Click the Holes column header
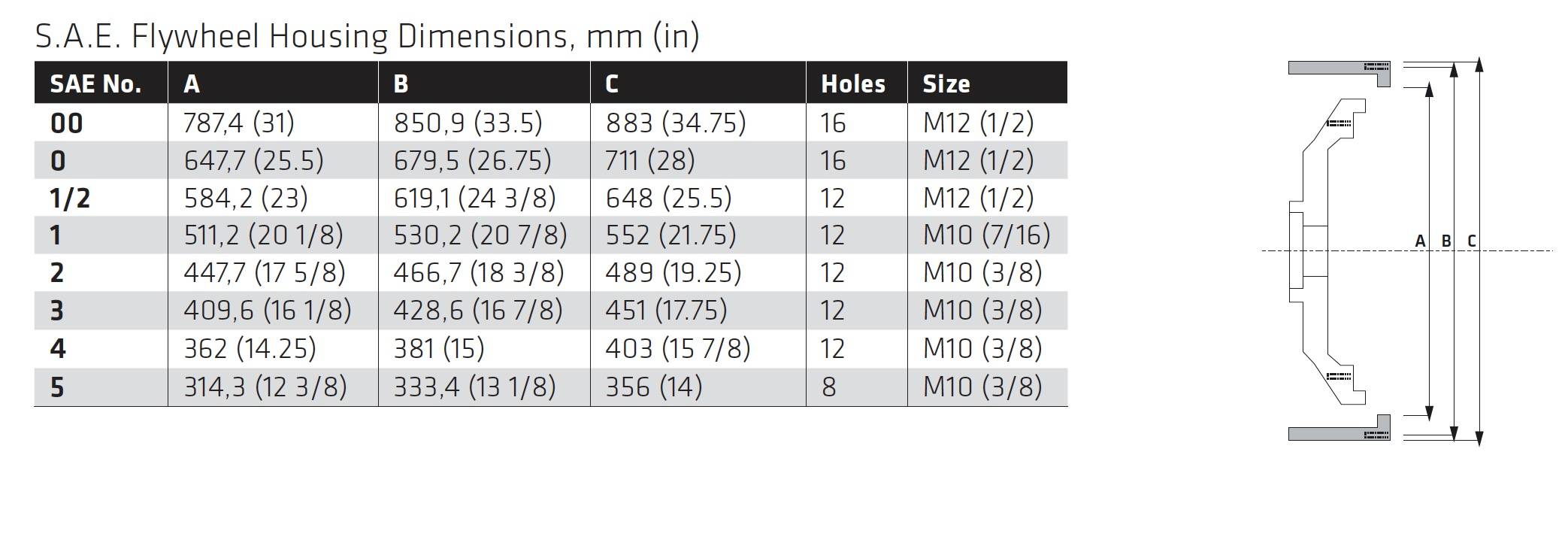The image size is (1568, 543). [853, 84]
